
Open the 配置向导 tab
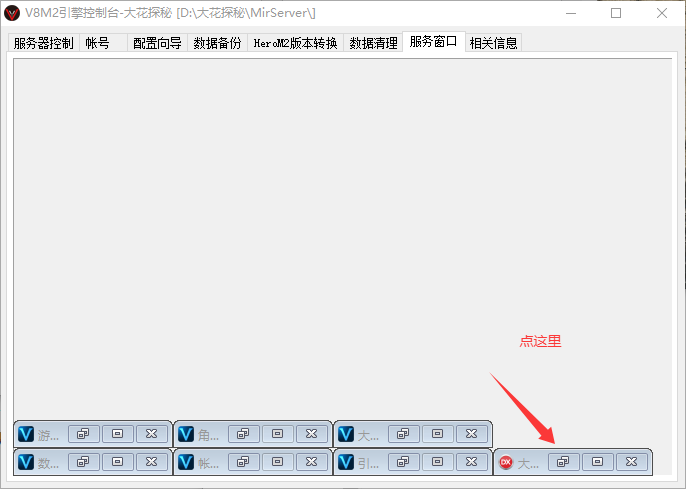157,43
